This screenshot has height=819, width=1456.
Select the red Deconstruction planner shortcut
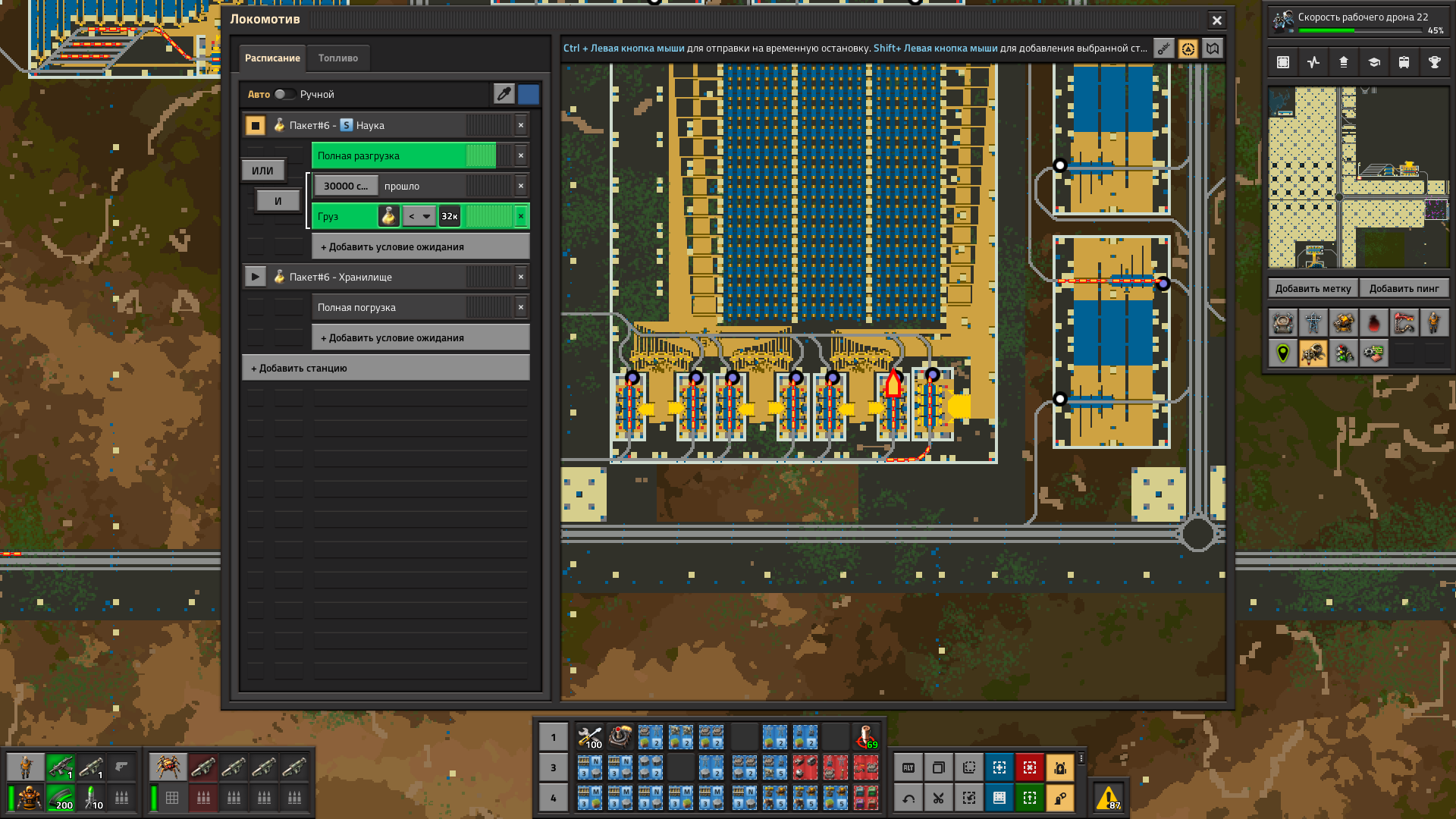tap(1030, 767)
